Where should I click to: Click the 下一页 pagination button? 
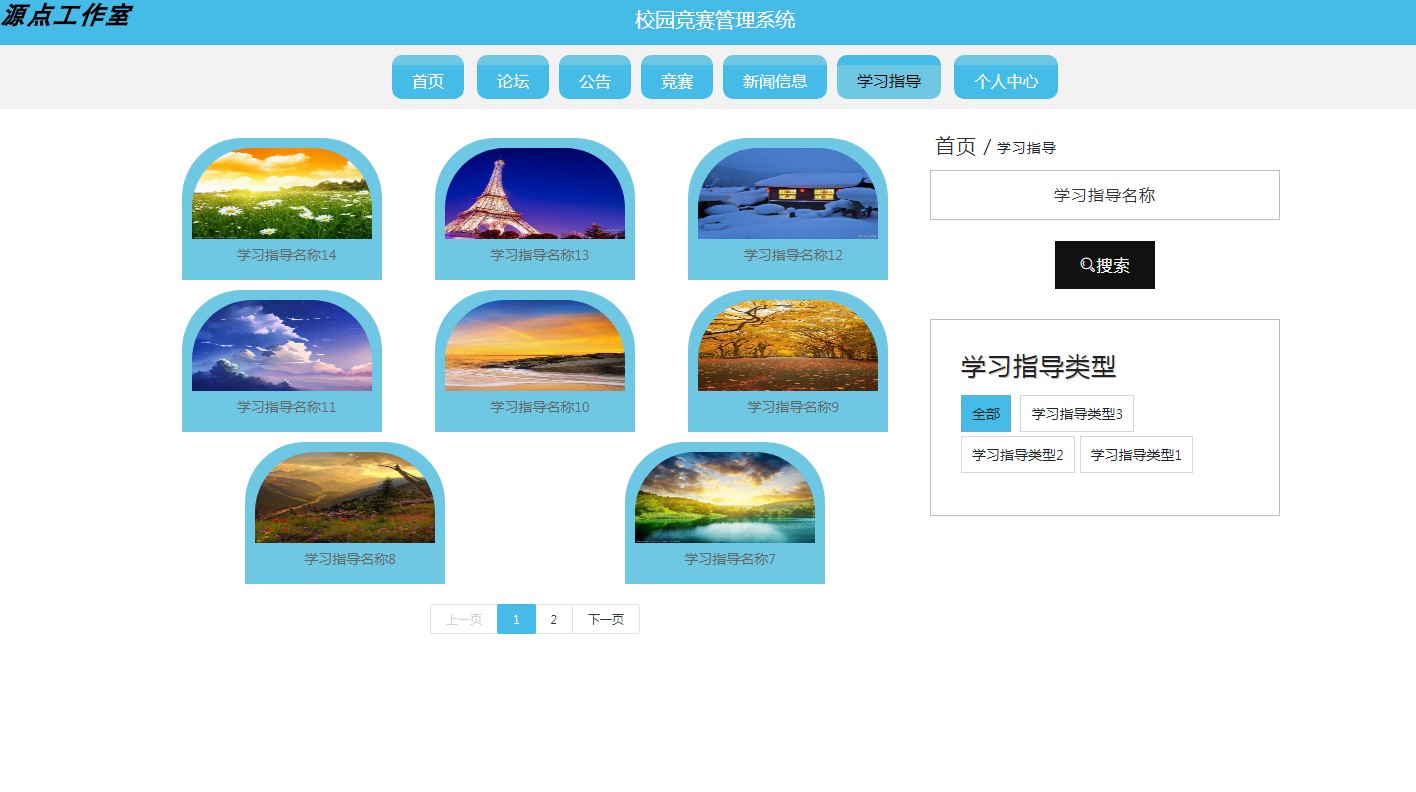click(x=606, y=619)
